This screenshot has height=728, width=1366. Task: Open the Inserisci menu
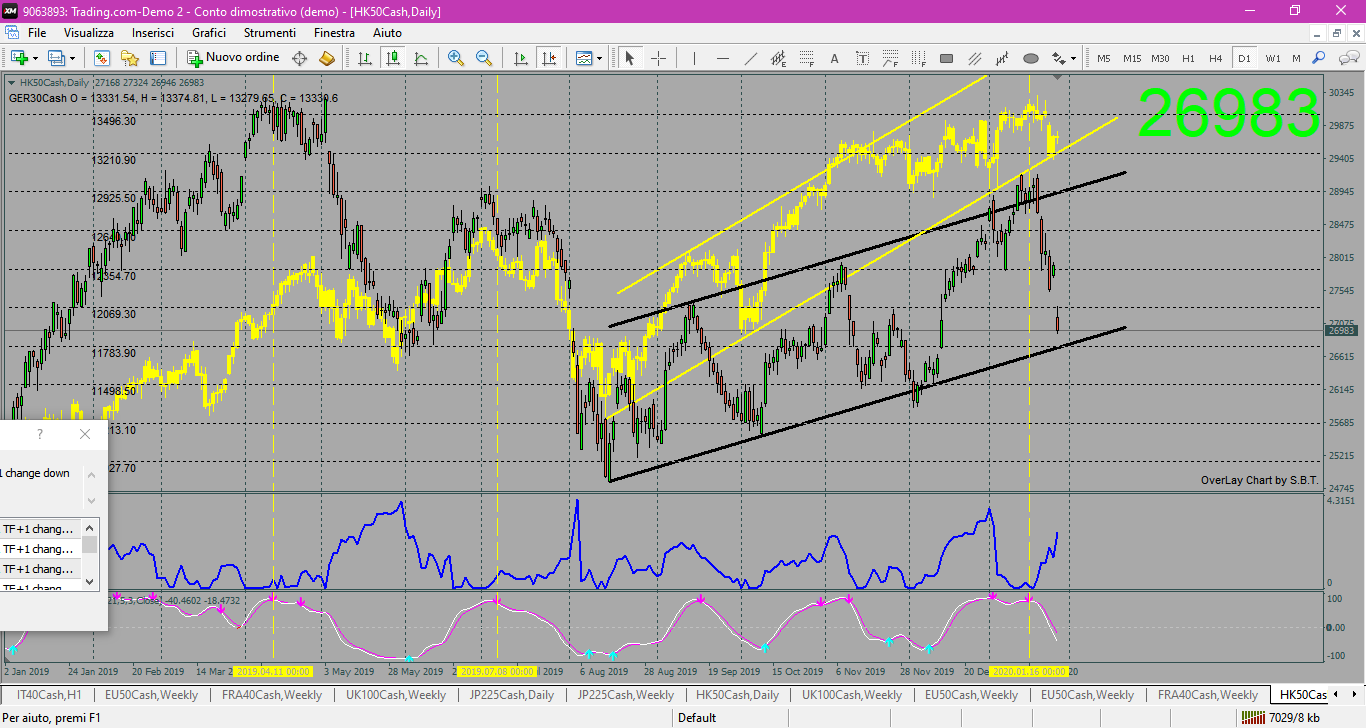(153, 33)
